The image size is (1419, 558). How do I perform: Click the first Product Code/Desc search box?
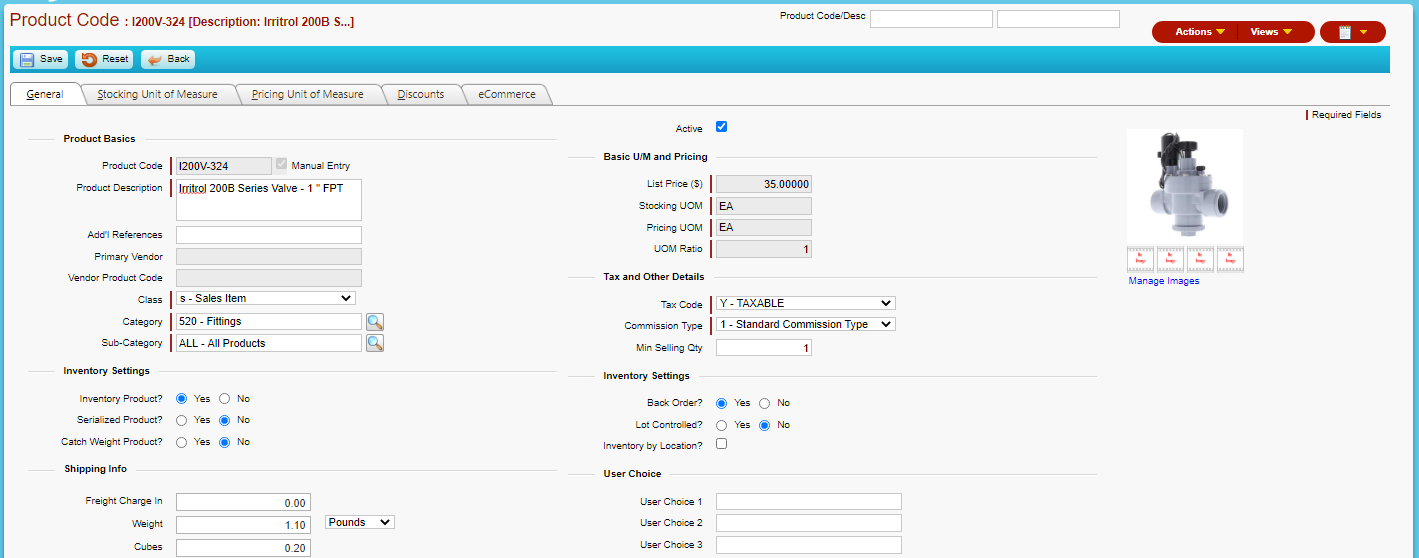point(931,19)
